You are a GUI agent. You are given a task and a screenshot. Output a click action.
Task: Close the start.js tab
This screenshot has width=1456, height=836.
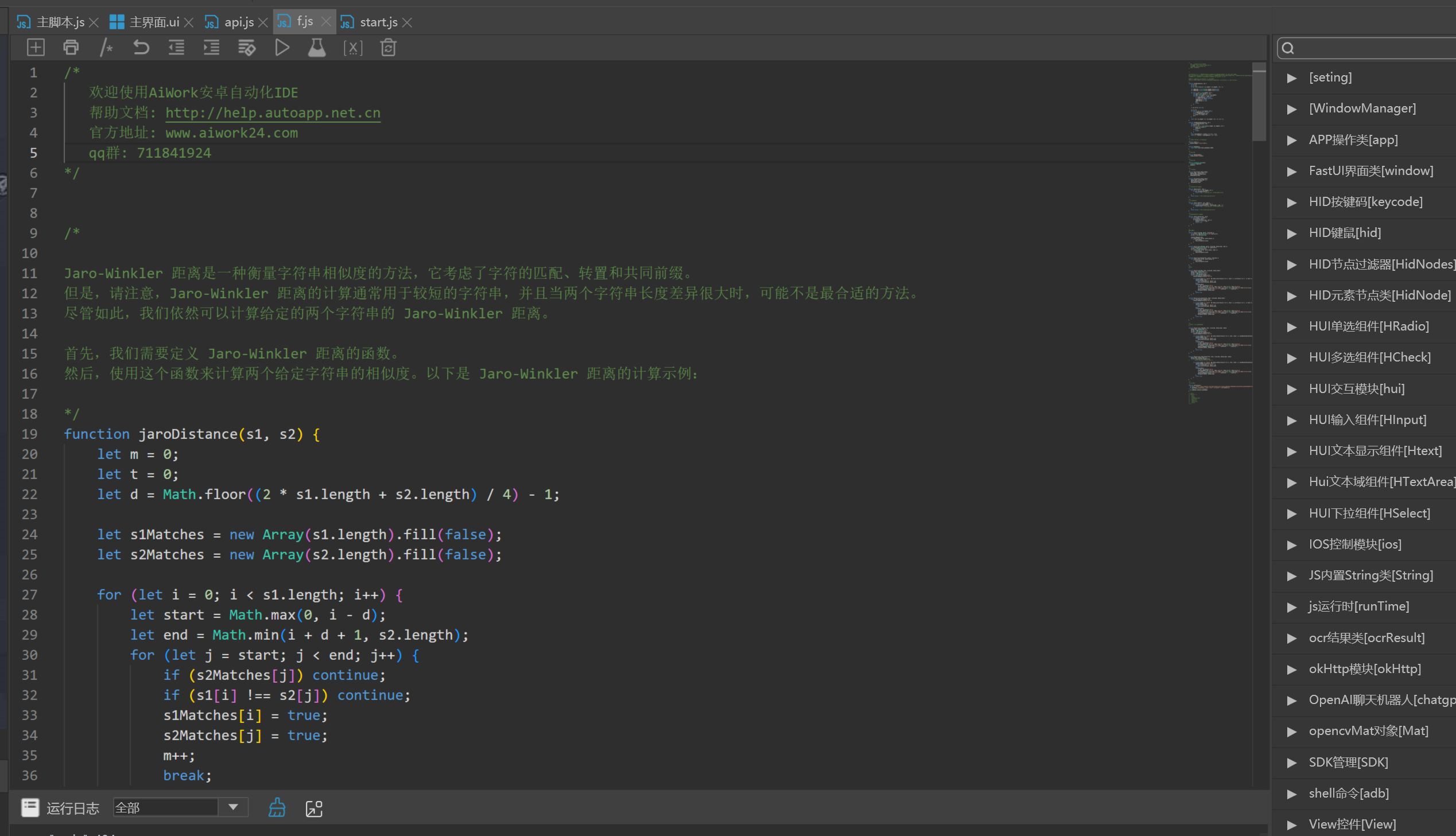[x=407, y=22]
